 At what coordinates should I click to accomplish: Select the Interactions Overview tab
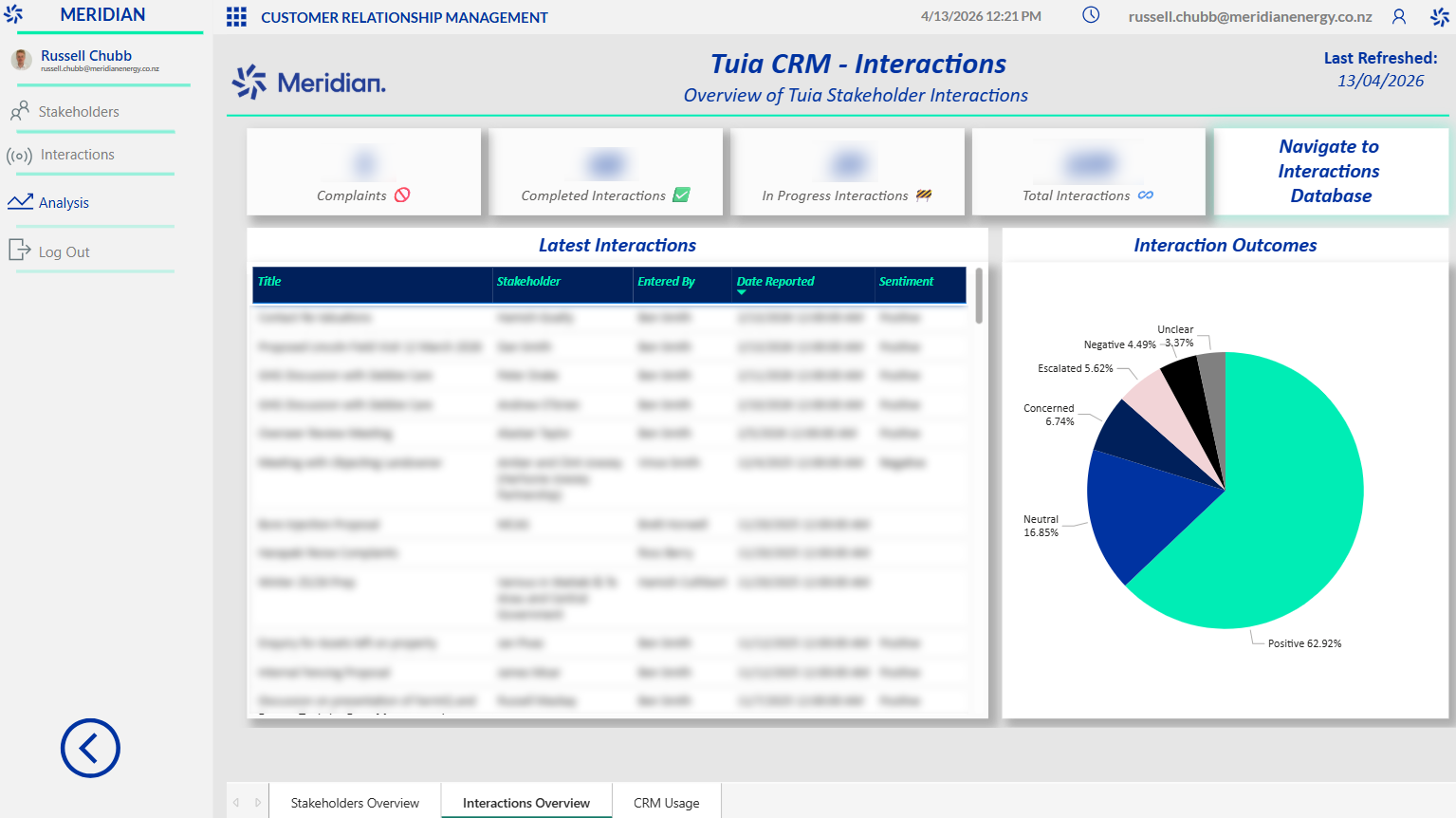(526, 802)
